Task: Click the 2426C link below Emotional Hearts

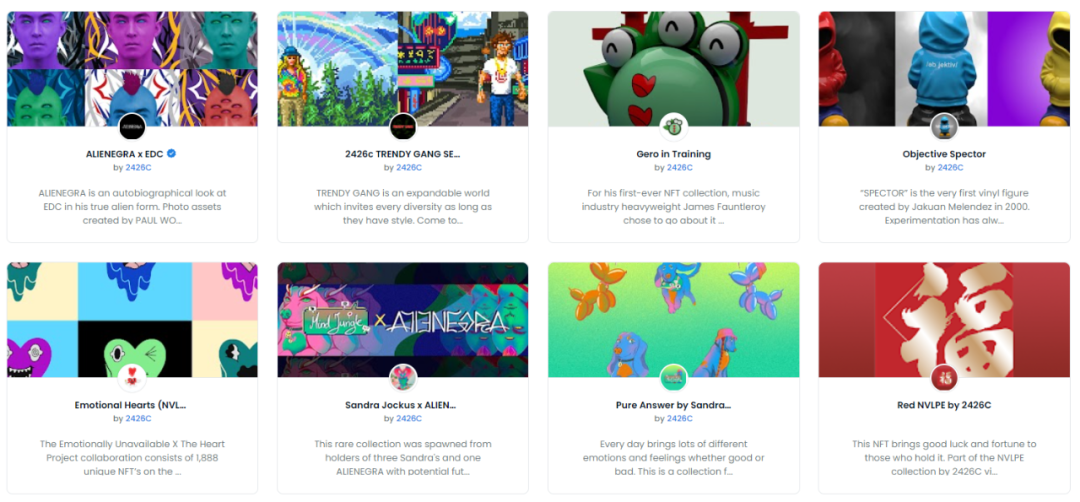Action: [x=138, y=418]
